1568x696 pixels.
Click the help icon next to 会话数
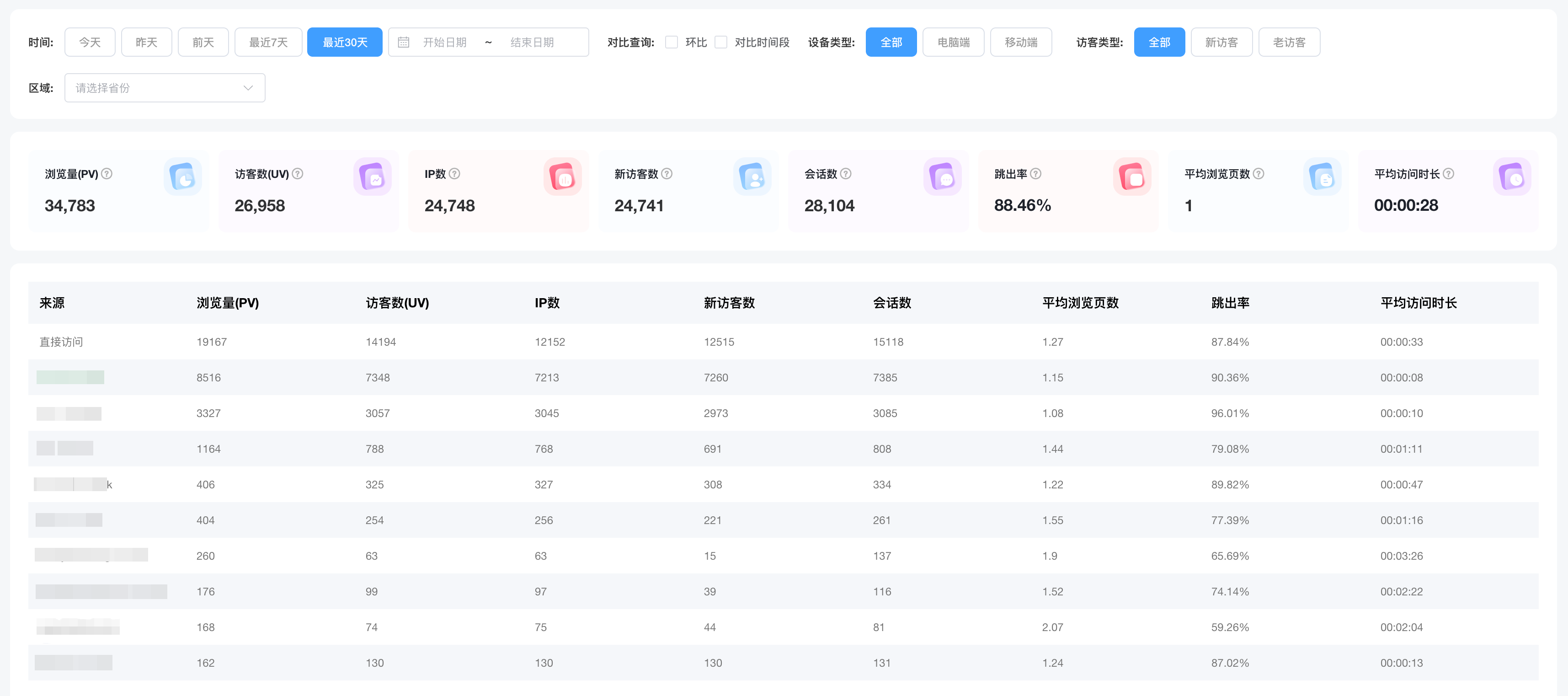tap(845, 174)
